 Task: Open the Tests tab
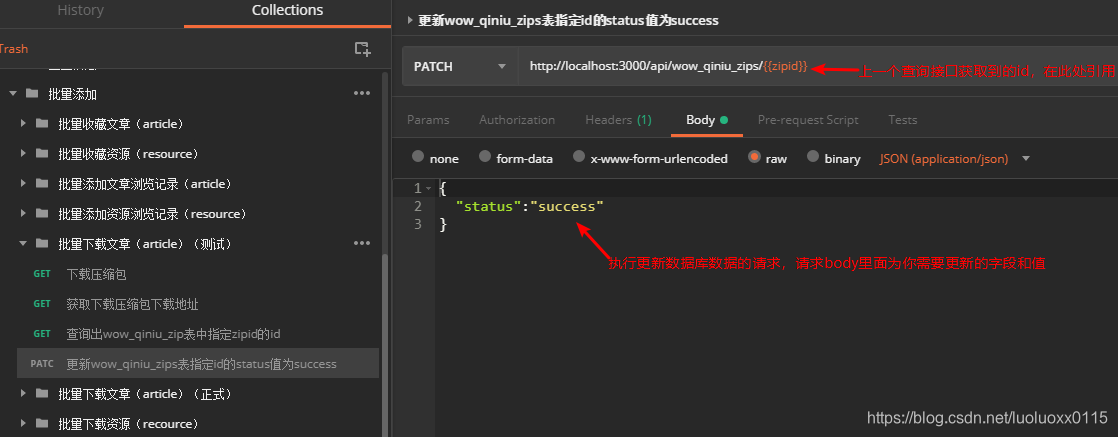click(x=903, y=120)
